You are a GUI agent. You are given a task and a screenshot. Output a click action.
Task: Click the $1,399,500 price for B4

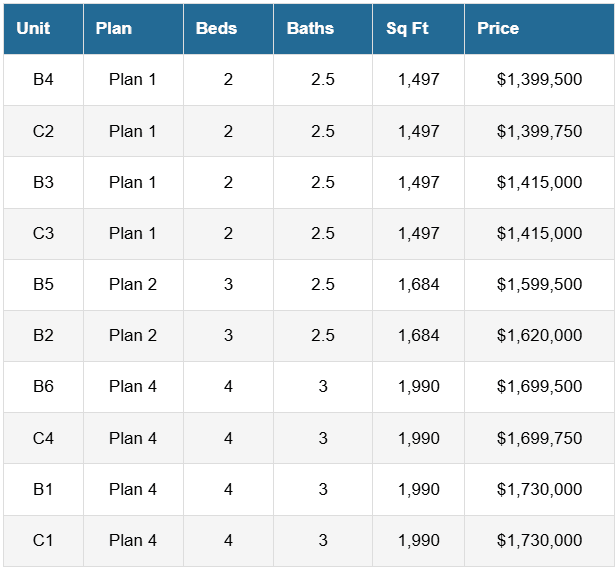click(539, 79)
